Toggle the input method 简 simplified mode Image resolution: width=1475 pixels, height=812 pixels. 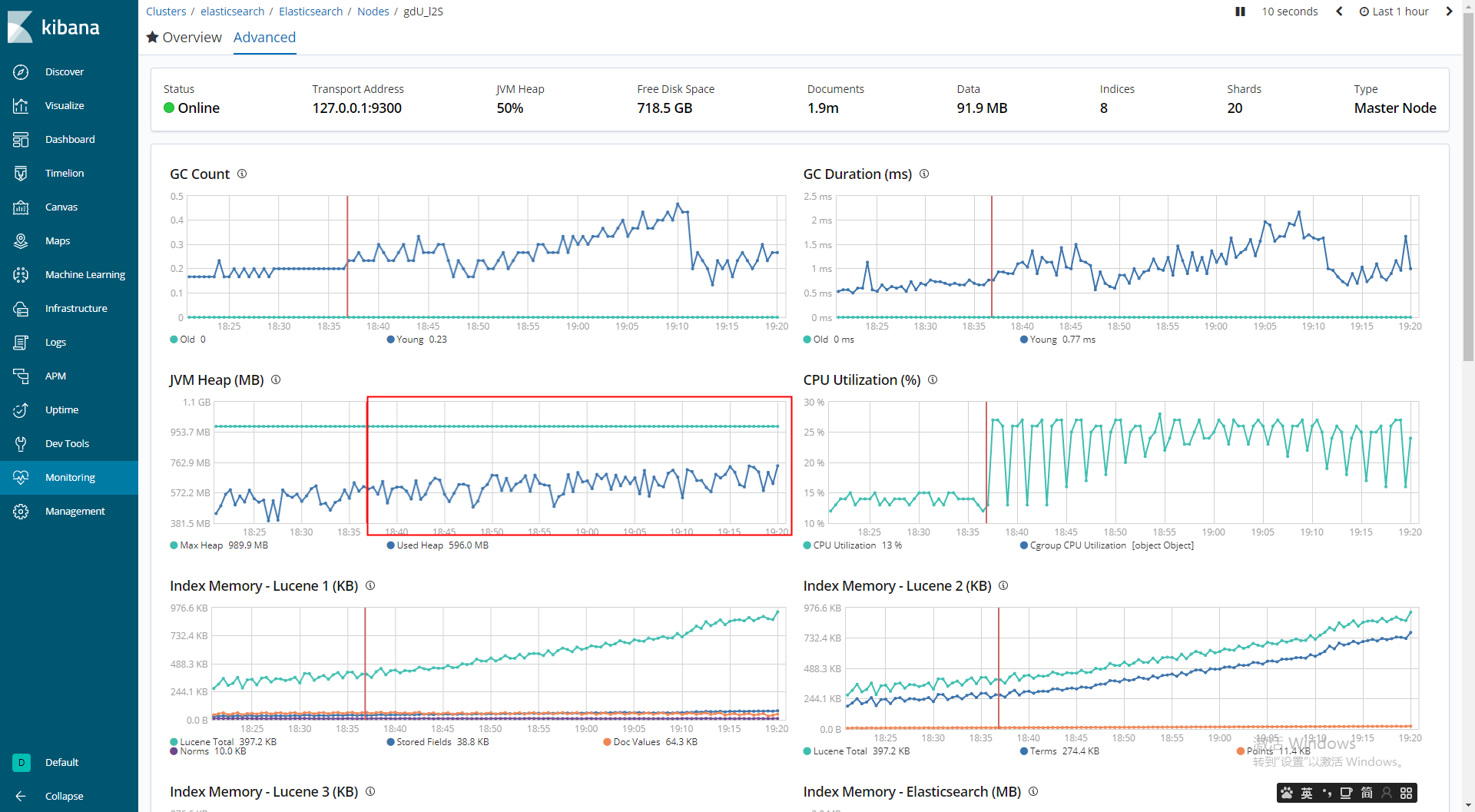tap(1367, 793)
